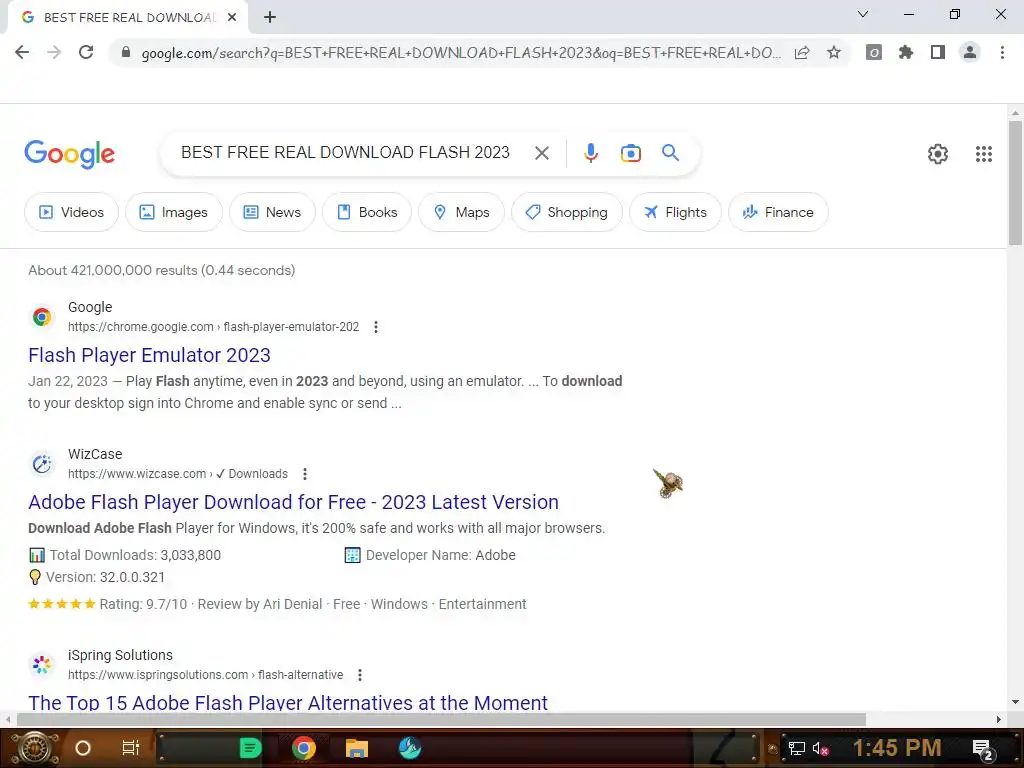This screenshot has height=768, width=1024.
Task: Submit search with magnifier icon
Action: pyautogui.click(x=670, y=153)
